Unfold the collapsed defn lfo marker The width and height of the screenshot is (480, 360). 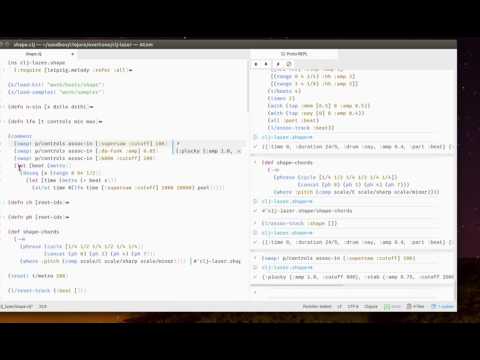100,122
